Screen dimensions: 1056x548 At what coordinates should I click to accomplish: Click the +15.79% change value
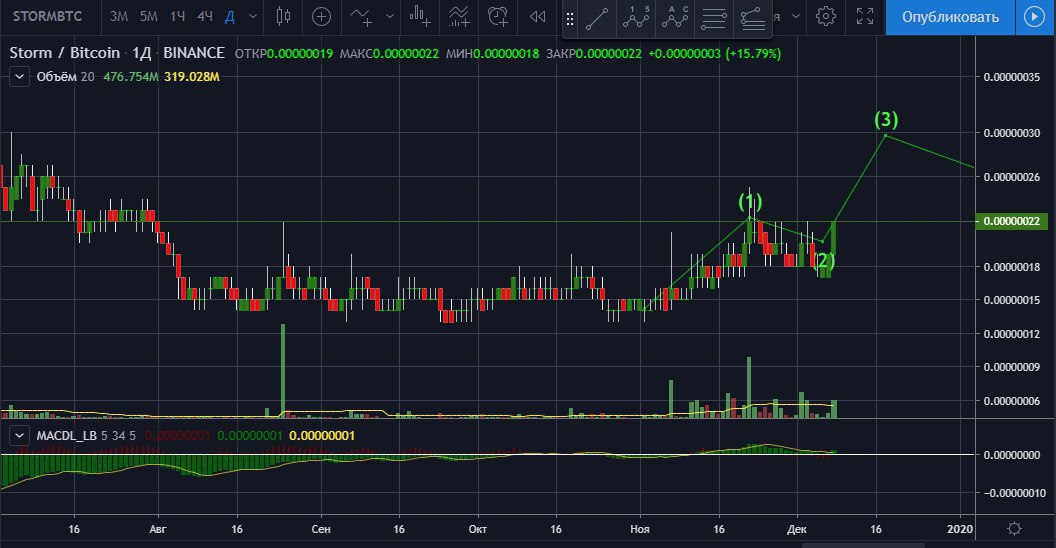[x=753, y=53]
